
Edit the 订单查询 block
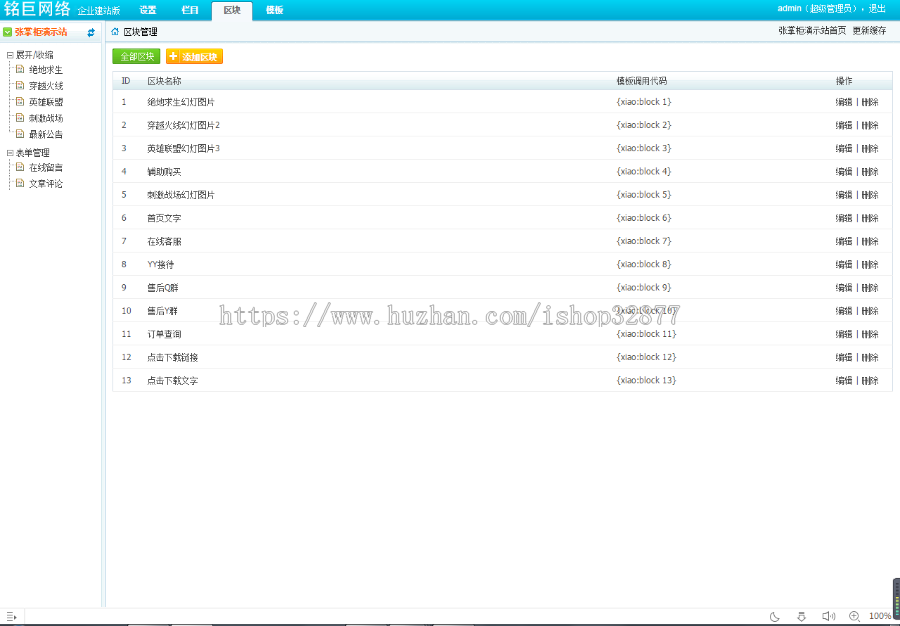(844, 334)
